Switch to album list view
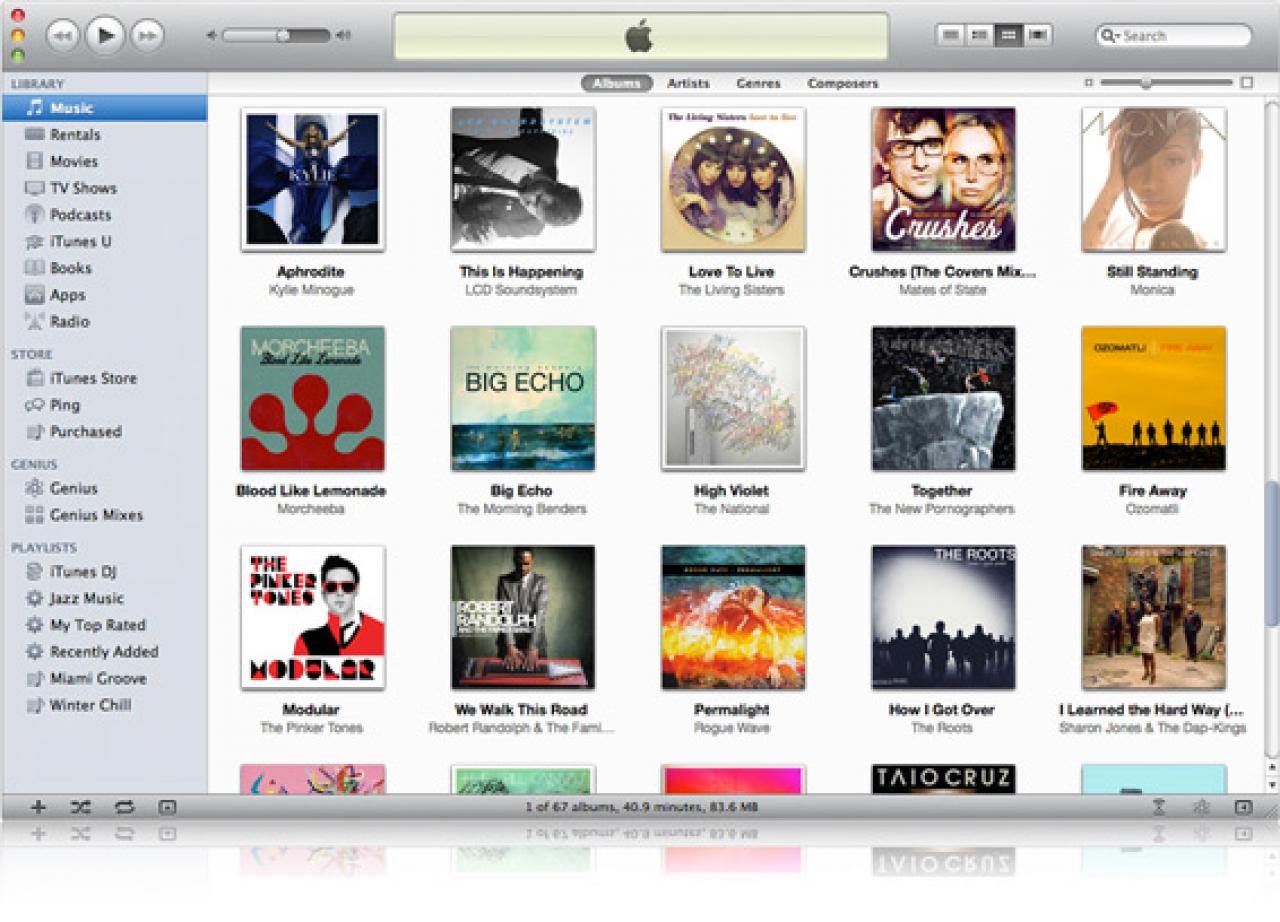This screenshot has height=922, width=1280. 980,36
